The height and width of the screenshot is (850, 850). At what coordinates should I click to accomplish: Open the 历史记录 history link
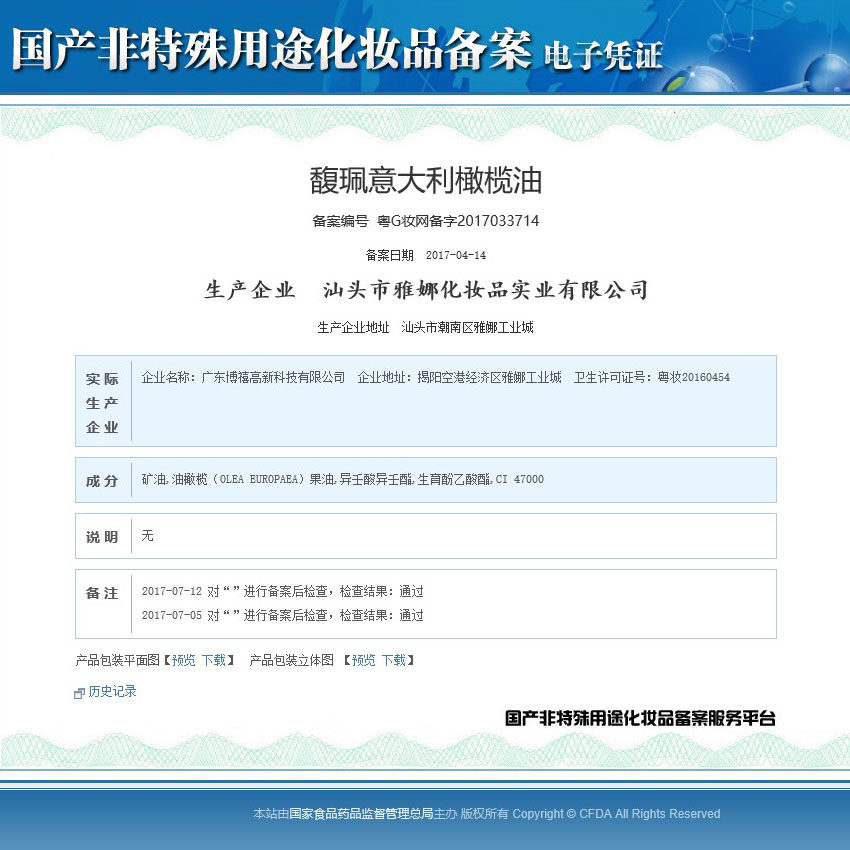pos(112,691)
